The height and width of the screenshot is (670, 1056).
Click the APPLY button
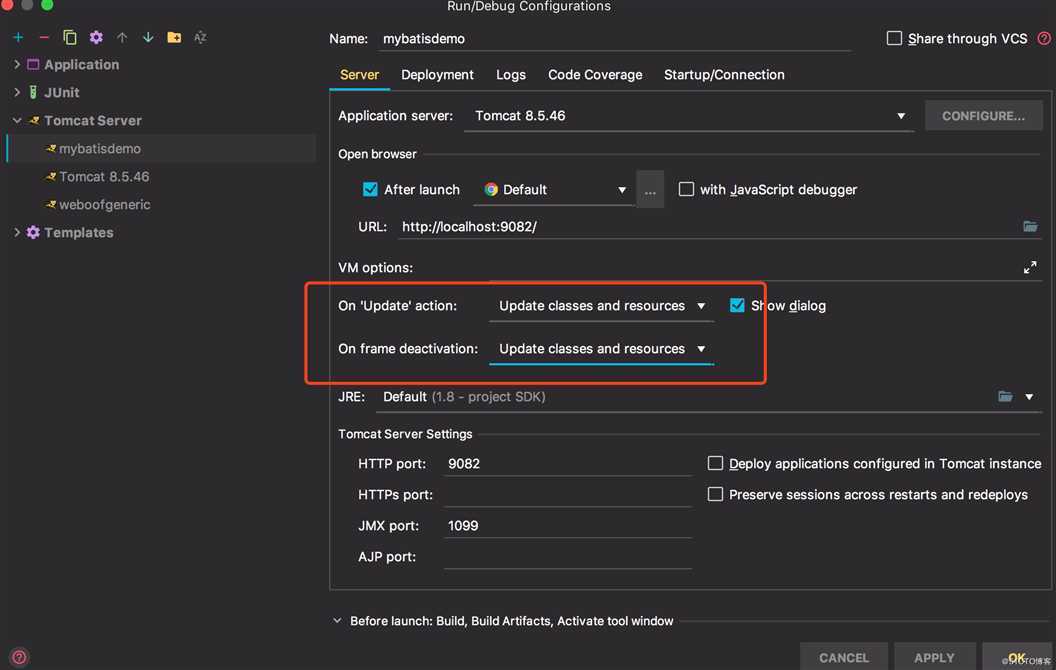tap(933, 657)
